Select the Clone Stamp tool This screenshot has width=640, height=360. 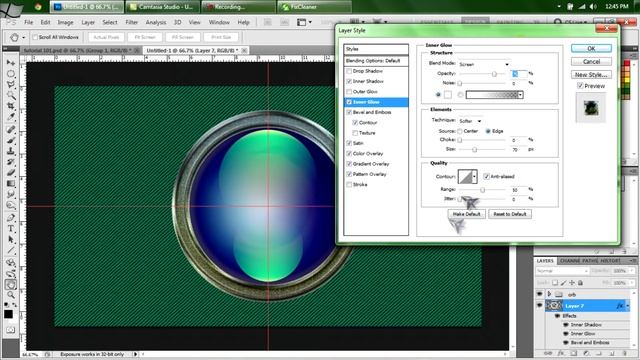point(11,151)
